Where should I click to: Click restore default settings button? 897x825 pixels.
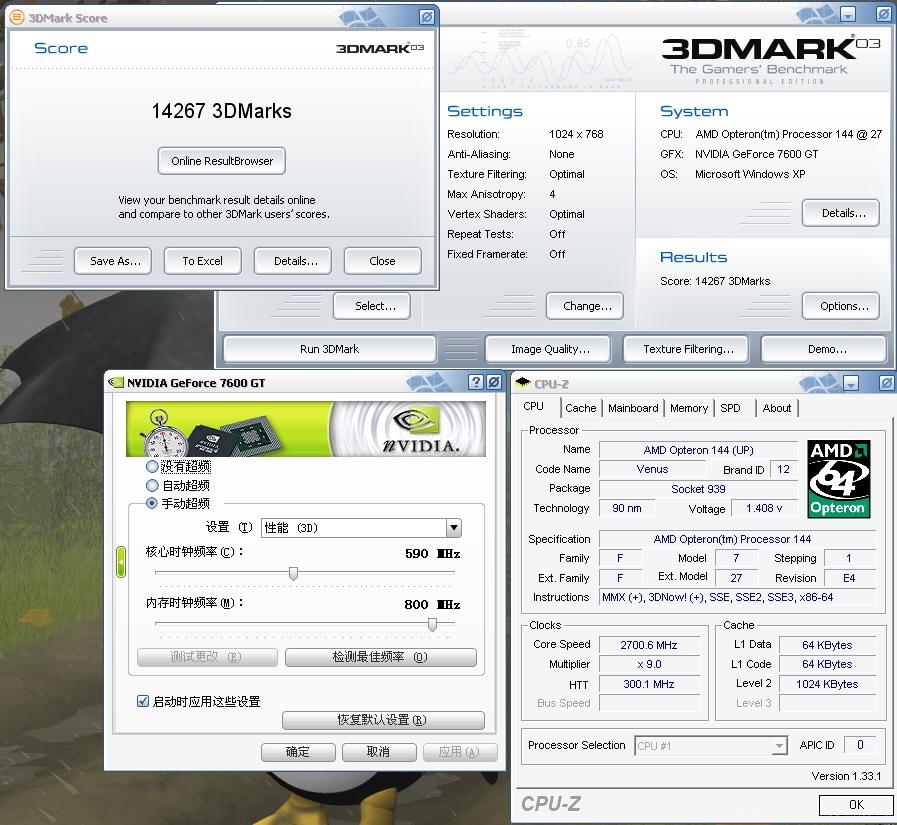click(x=383, y=720)
